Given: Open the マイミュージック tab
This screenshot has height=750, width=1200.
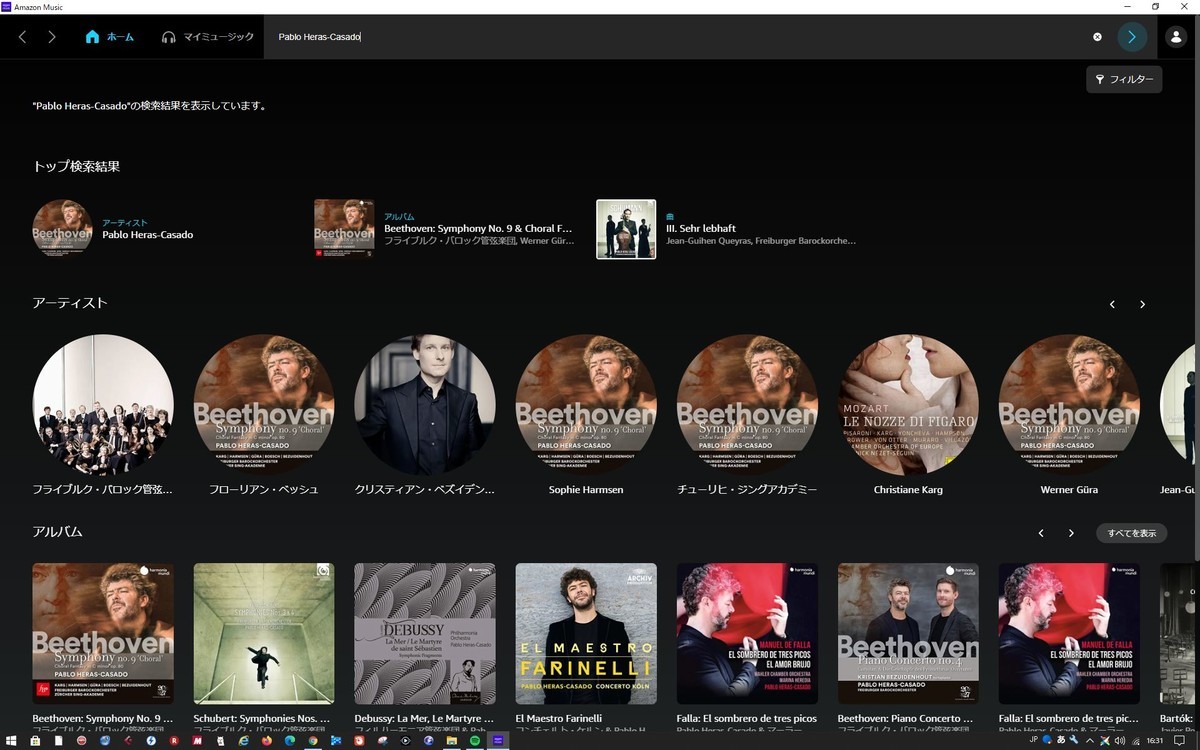Looking at the screenshot, I should [x=208, y=37].
